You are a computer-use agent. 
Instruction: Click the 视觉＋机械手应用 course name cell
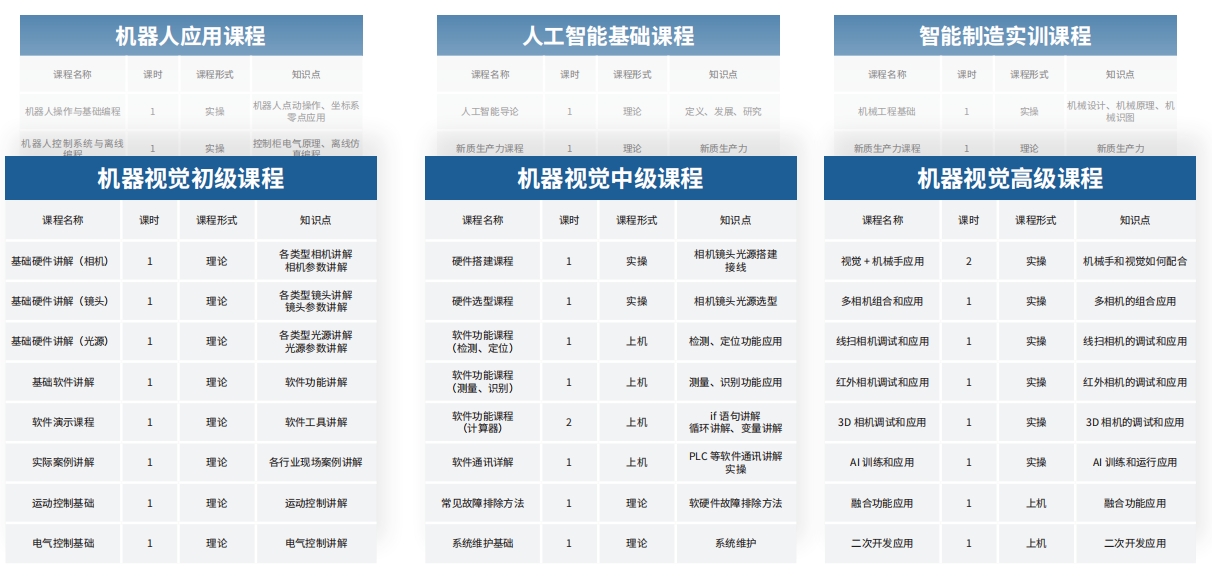point(882,261)
